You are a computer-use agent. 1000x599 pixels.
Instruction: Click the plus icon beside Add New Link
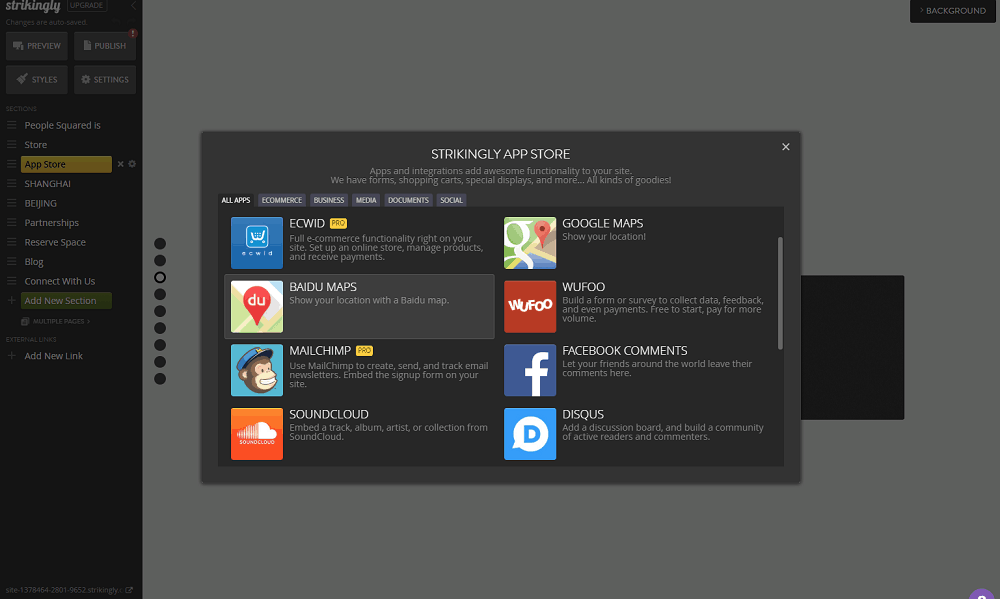(11, 355)
